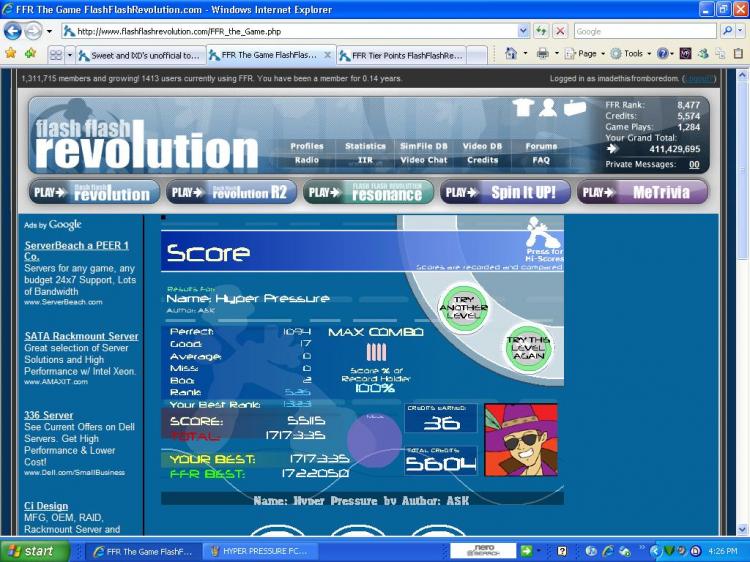
Task: Open the Quick Tabs view button
Action: click(56, 55)
